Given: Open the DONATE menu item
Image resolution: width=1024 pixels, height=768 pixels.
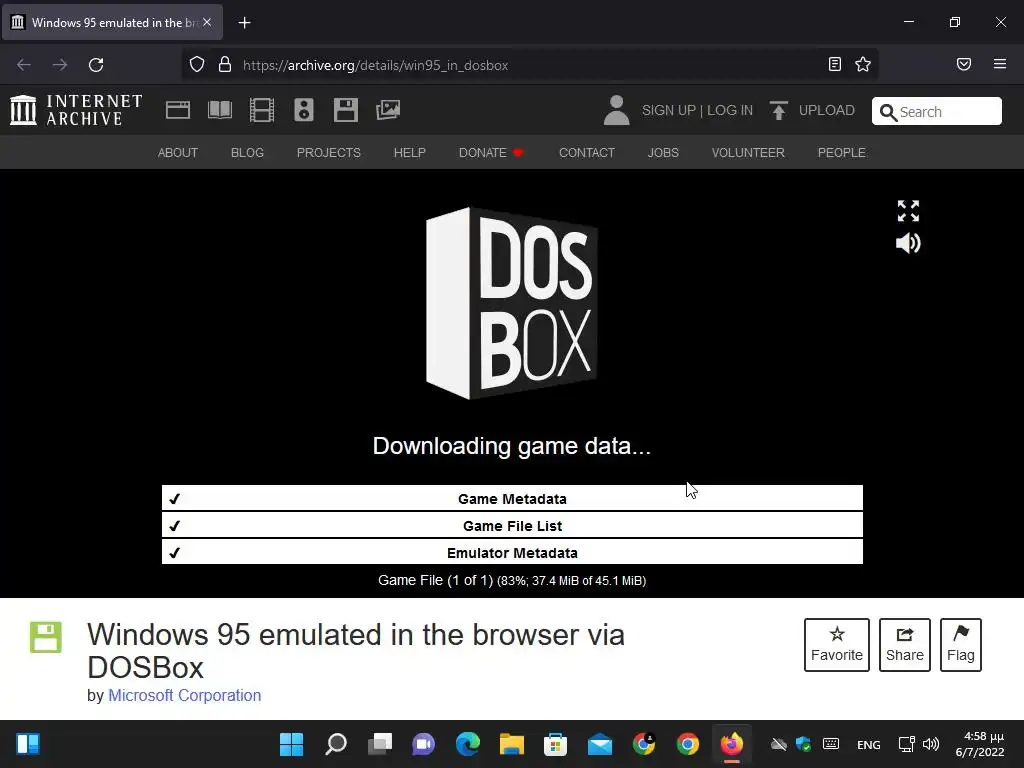Looking at the screenshot, I should coord(491,153).
